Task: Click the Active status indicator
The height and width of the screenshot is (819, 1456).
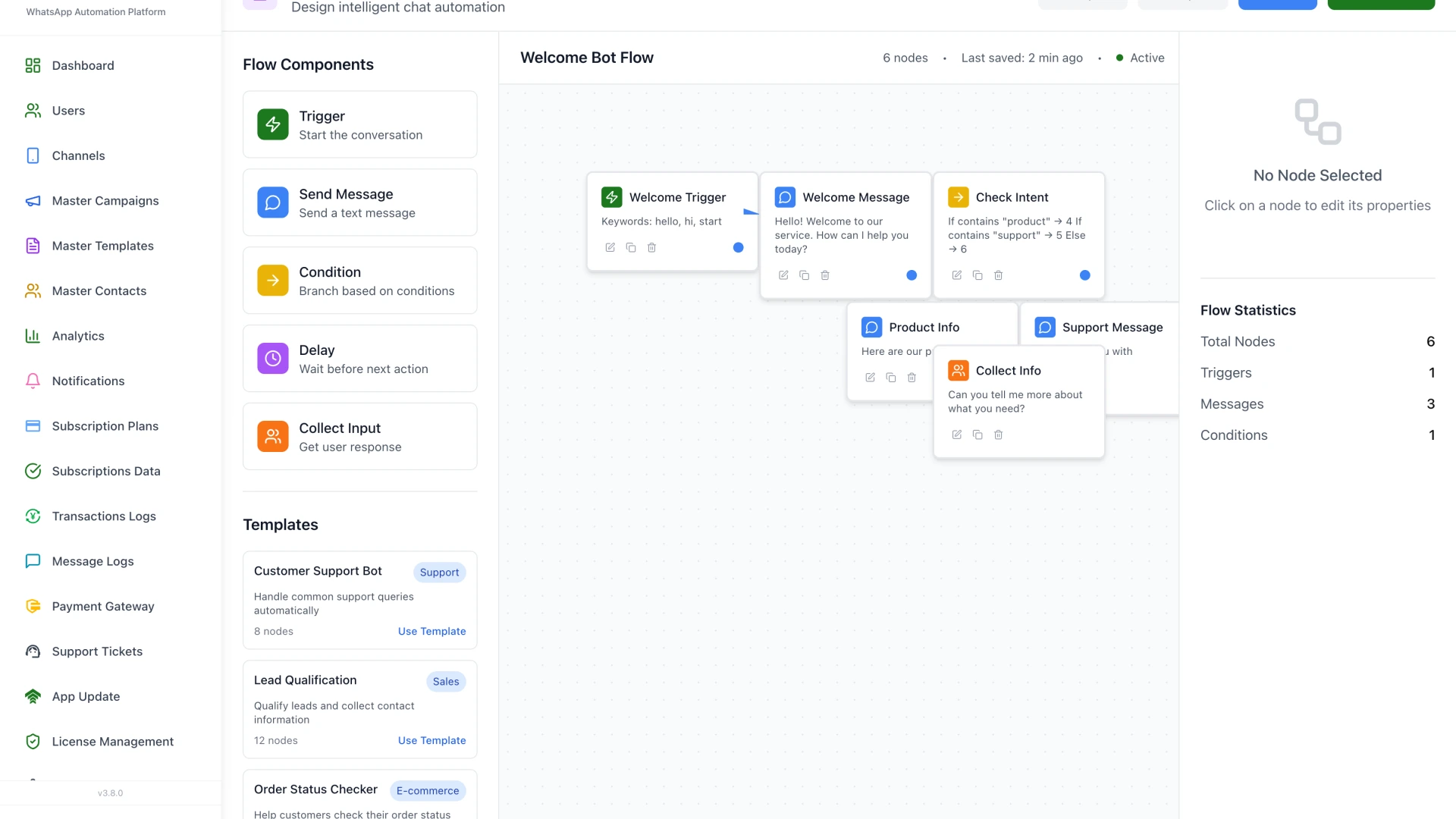Action: (1141, 58)
